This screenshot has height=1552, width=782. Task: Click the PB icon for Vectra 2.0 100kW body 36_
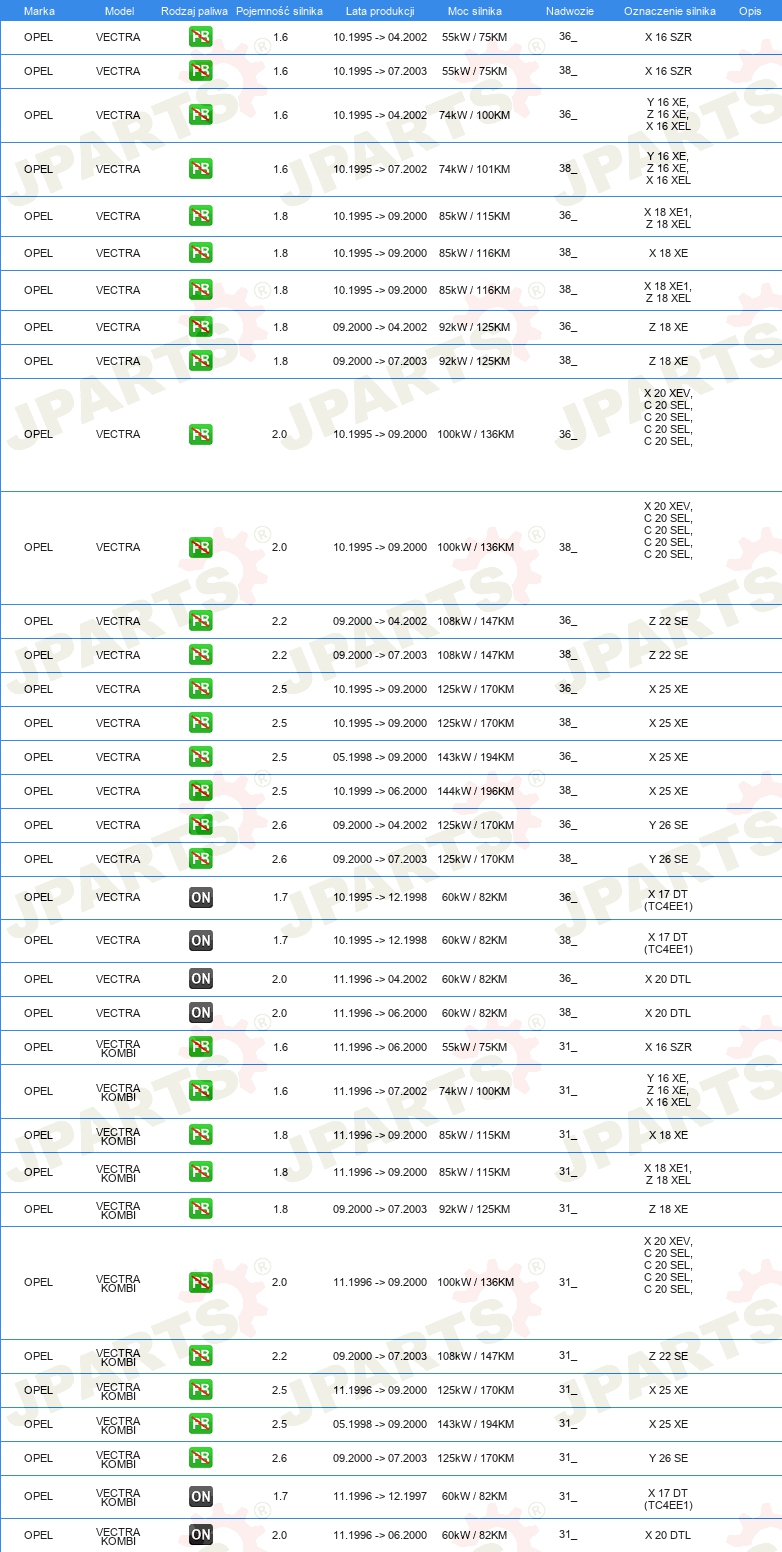click(201, 435)
